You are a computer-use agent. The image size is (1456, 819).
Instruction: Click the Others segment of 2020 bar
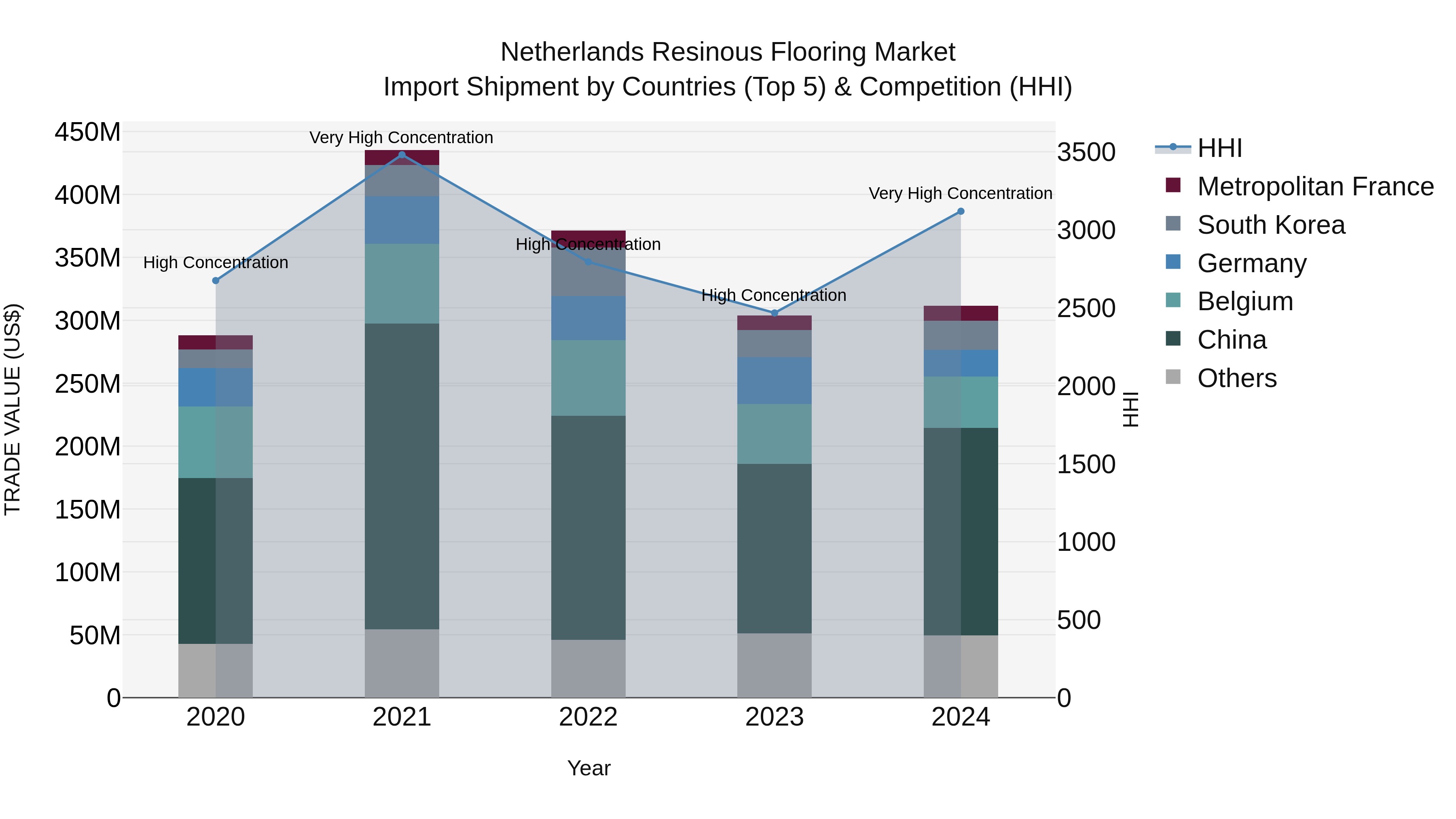(x=215, y=671)
